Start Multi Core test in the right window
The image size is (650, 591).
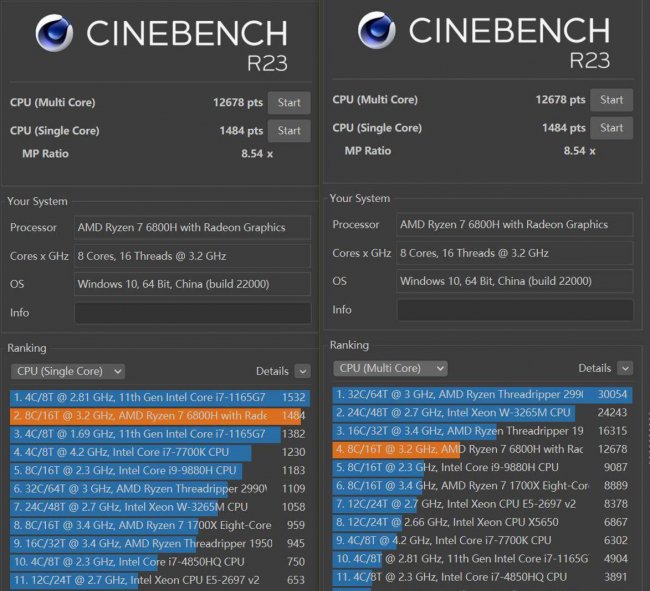(611, 99)
